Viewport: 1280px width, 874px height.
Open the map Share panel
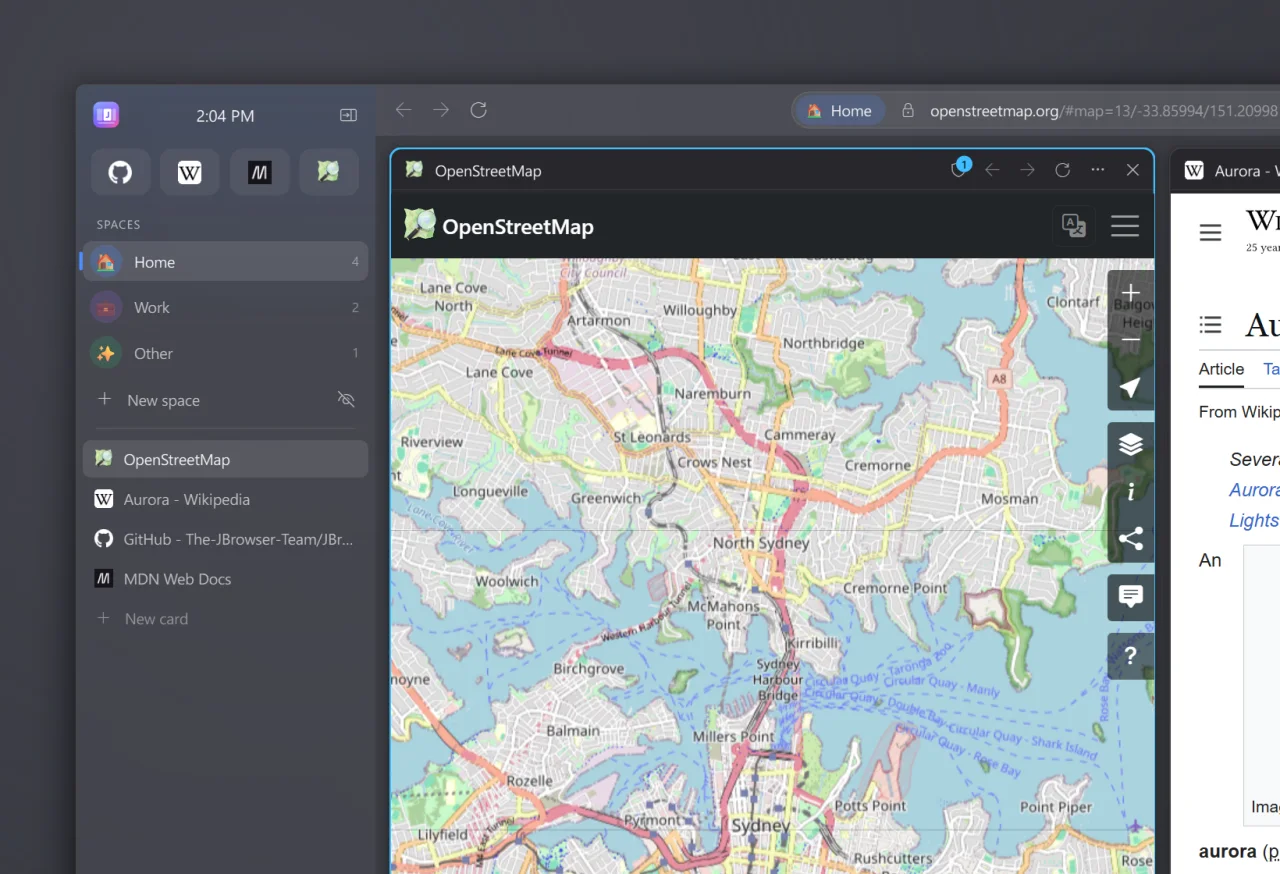click(1131, 540)
